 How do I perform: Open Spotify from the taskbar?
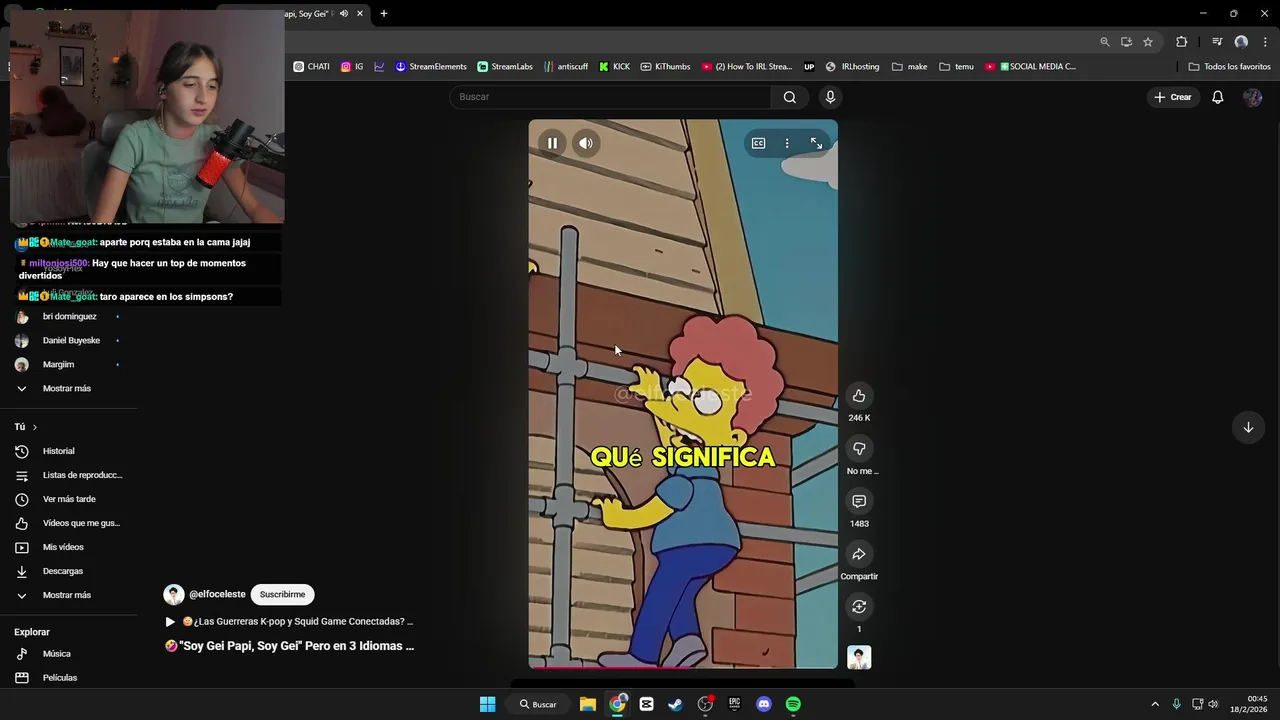[x=793, y=704]
